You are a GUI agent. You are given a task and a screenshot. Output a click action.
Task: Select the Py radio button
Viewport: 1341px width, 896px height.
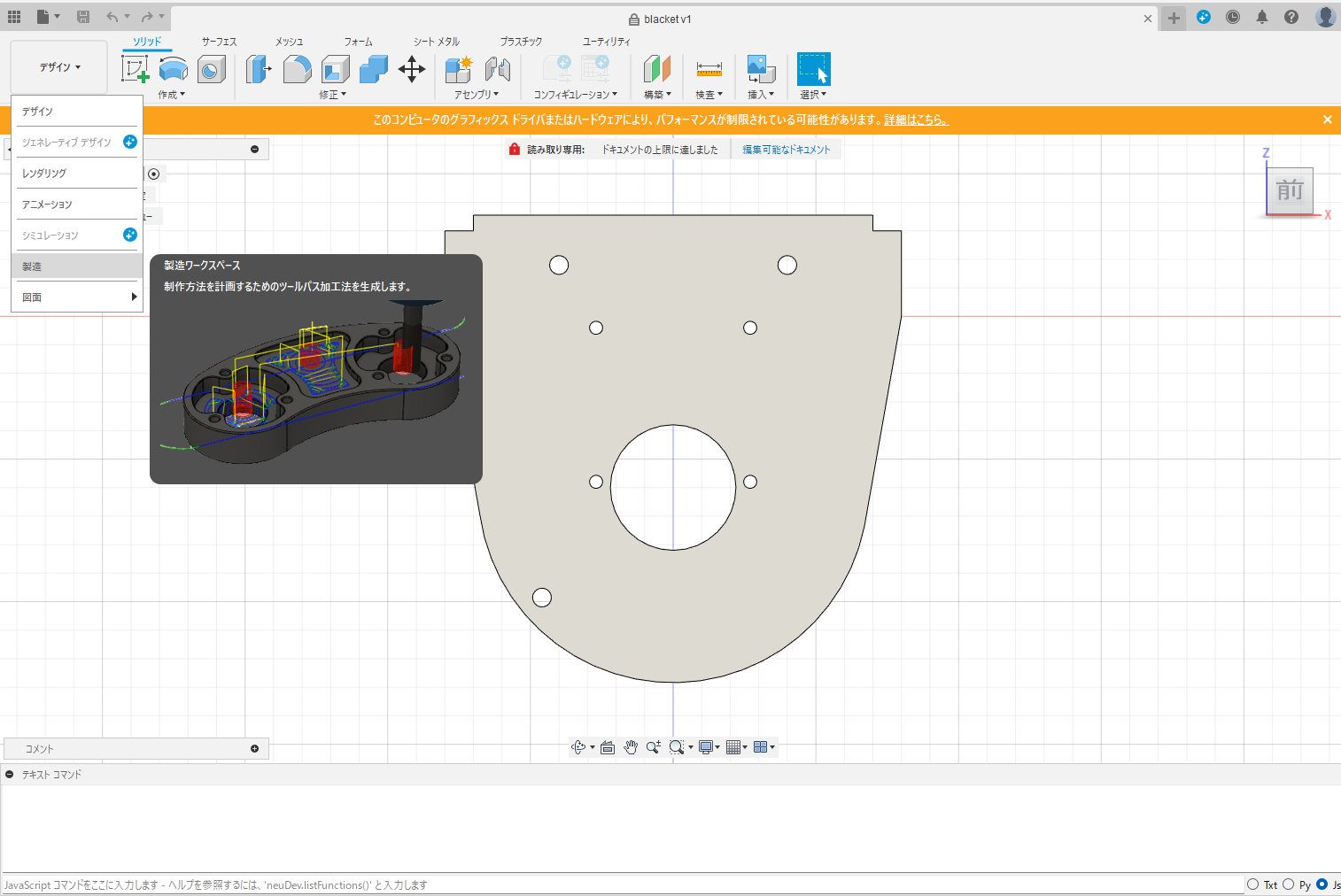pos(1288,884)
